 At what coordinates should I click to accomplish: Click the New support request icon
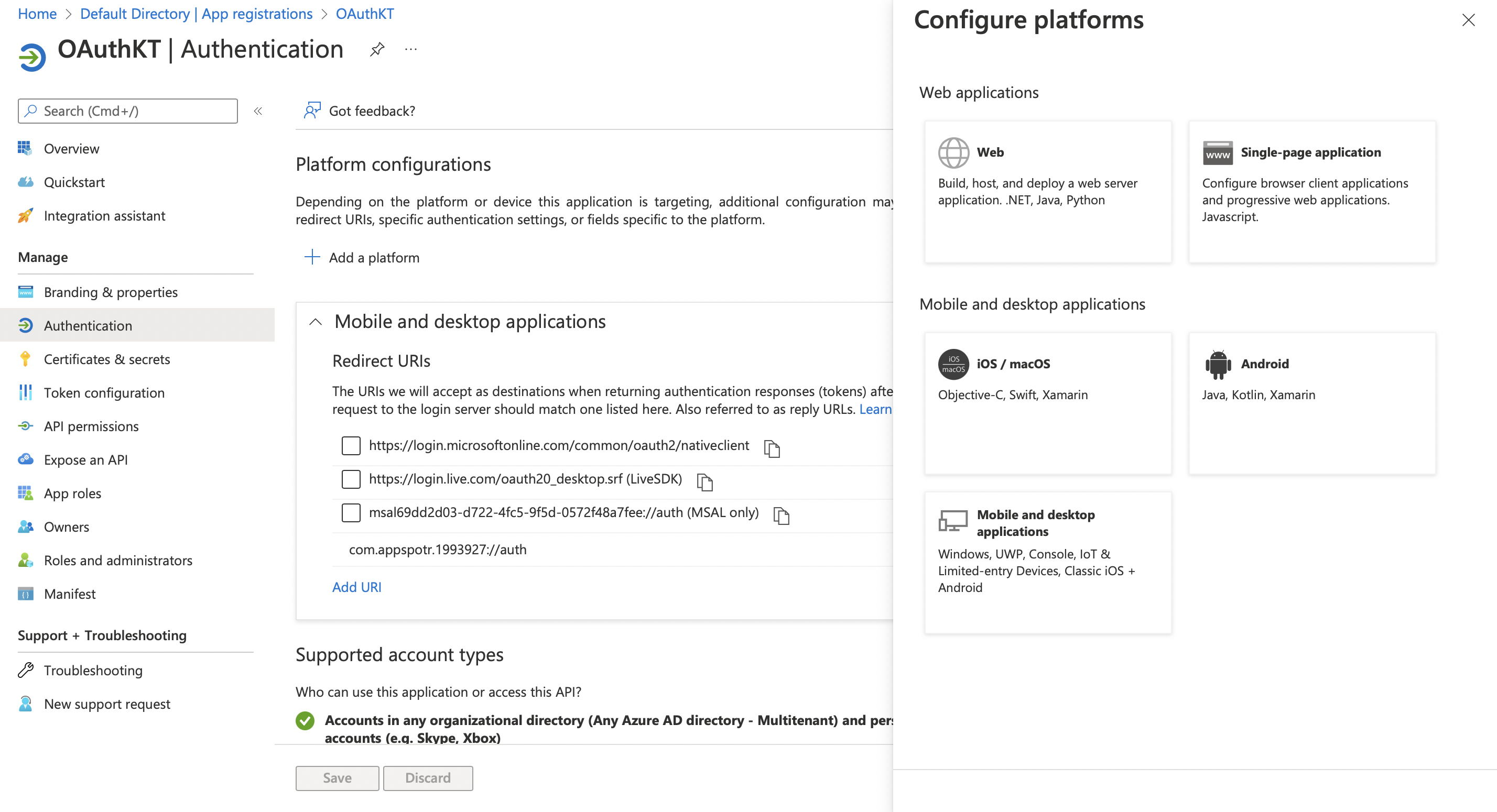point(25,704)
